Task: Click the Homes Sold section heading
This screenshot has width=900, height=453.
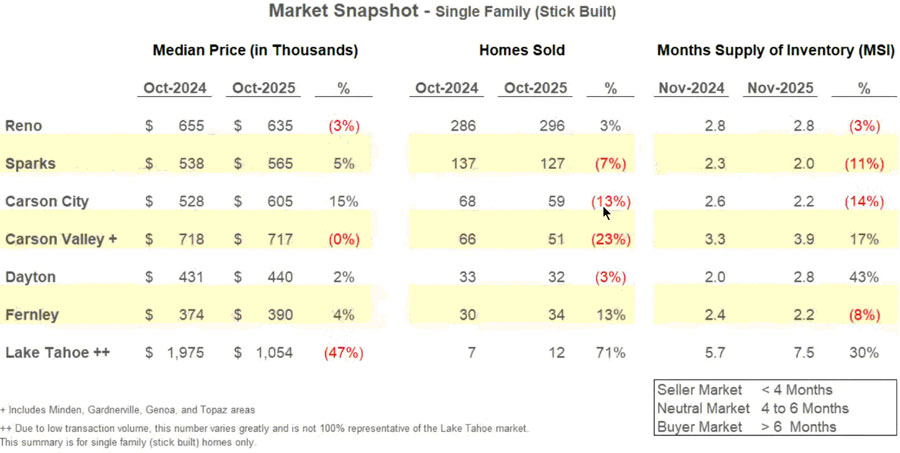Action: tap(521, 50)
